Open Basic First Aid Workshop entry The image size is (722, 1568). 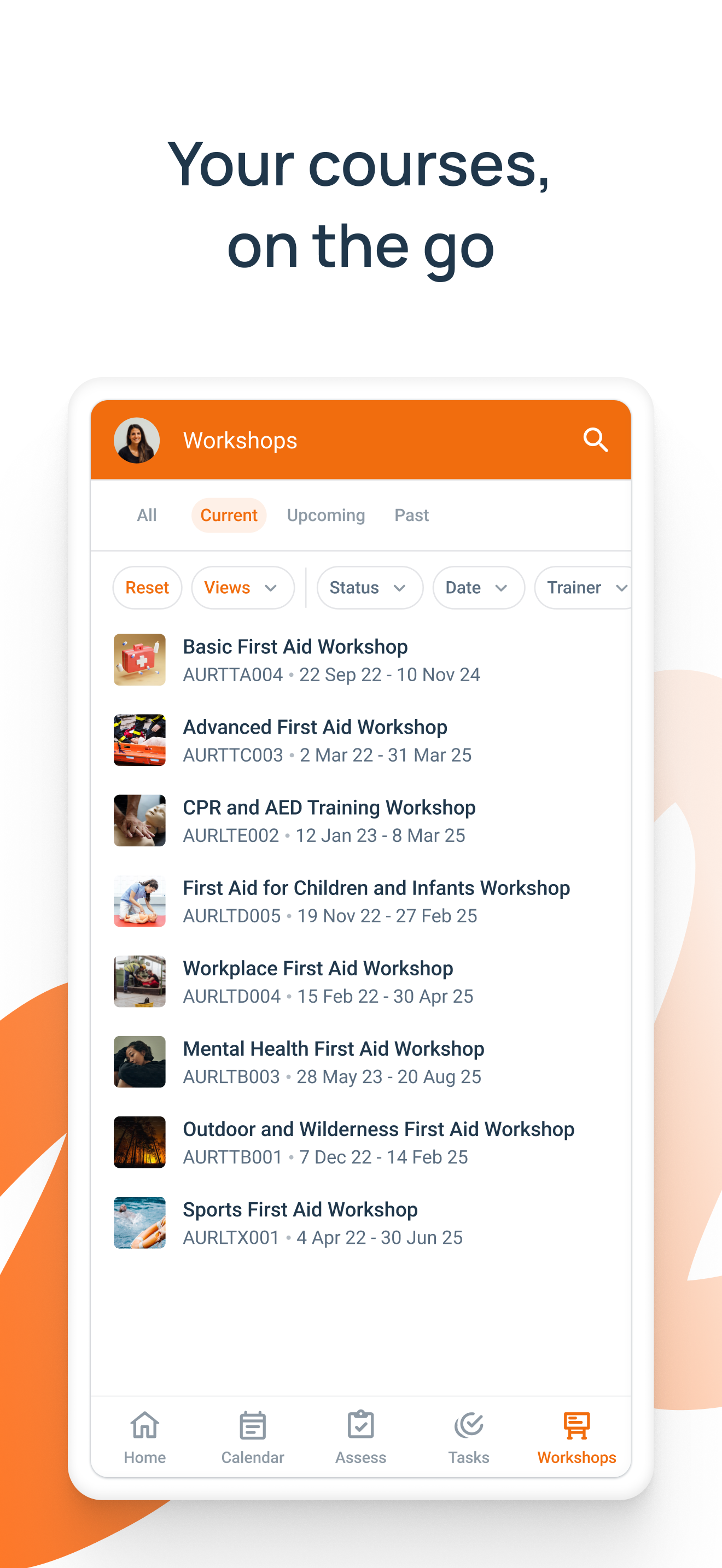pyautogui.click(x=360, y=660)
